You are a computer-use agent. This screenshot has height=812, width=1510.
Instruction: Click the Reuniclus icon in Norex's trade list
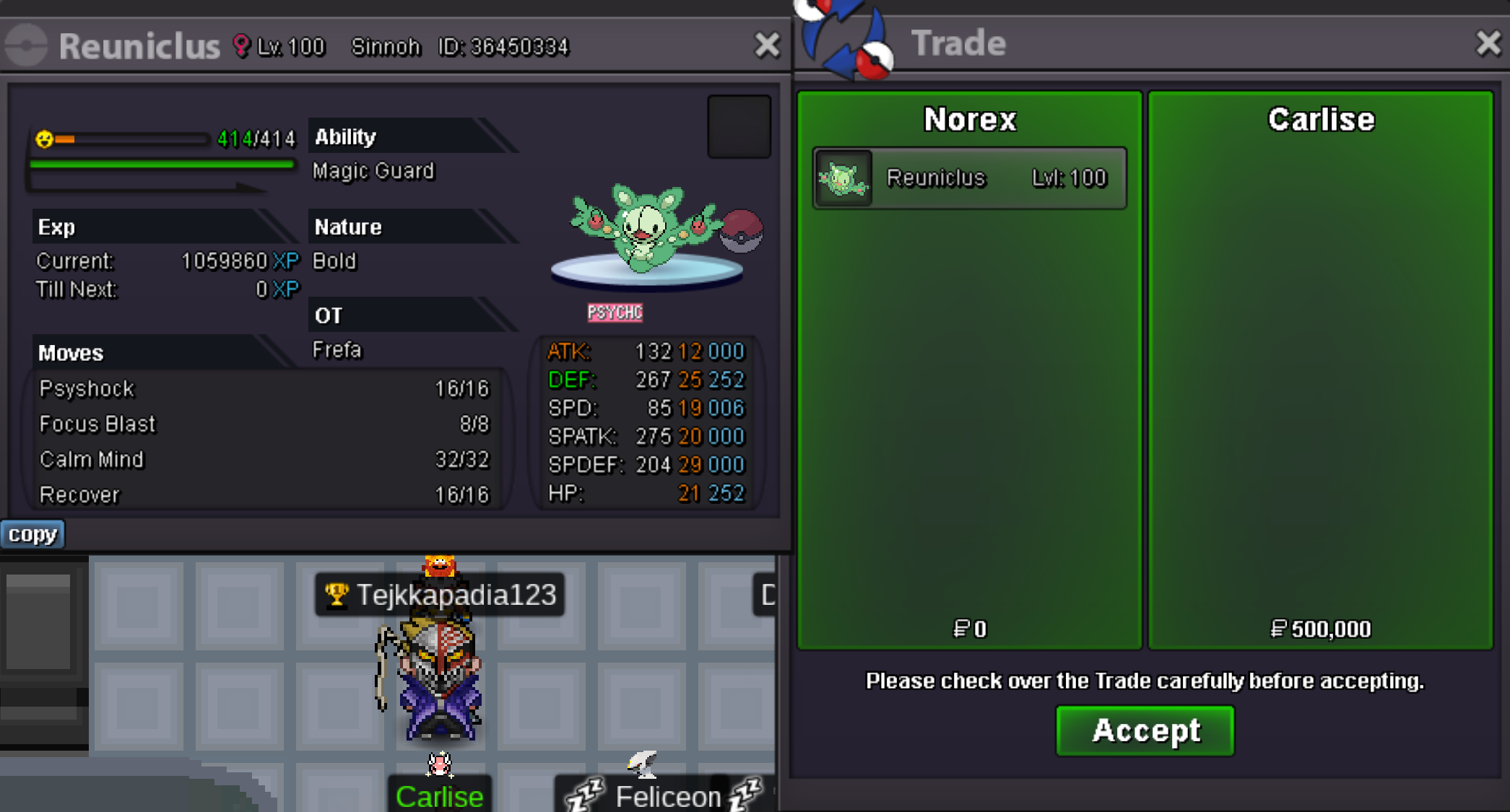tap(843, 178)
